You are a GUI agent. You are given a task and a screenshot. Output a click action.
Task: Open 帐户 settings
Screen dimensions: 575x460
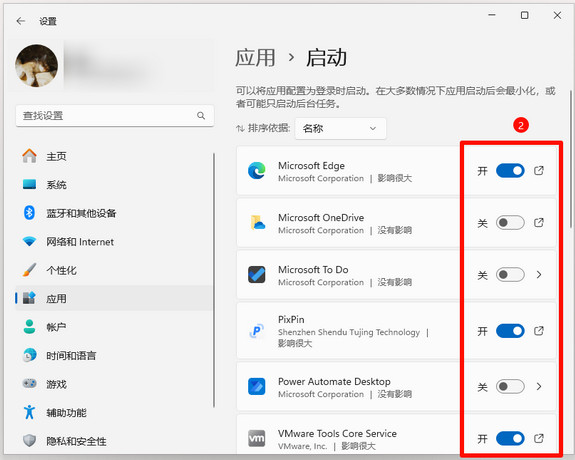tap(114, 327)
